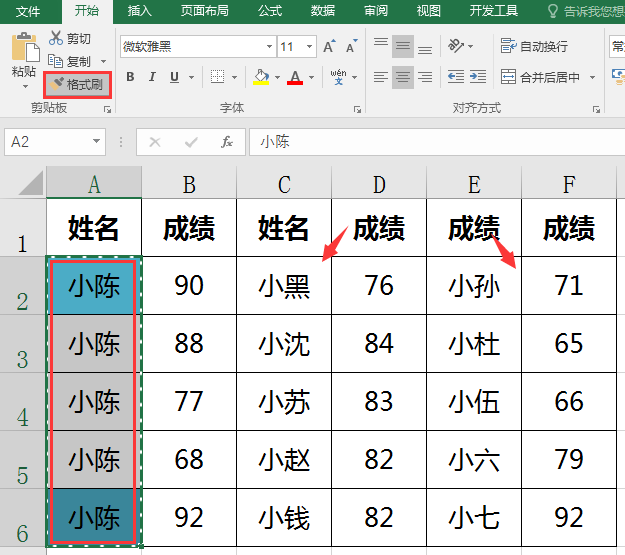Click the yellow fill color bucket

261,77
